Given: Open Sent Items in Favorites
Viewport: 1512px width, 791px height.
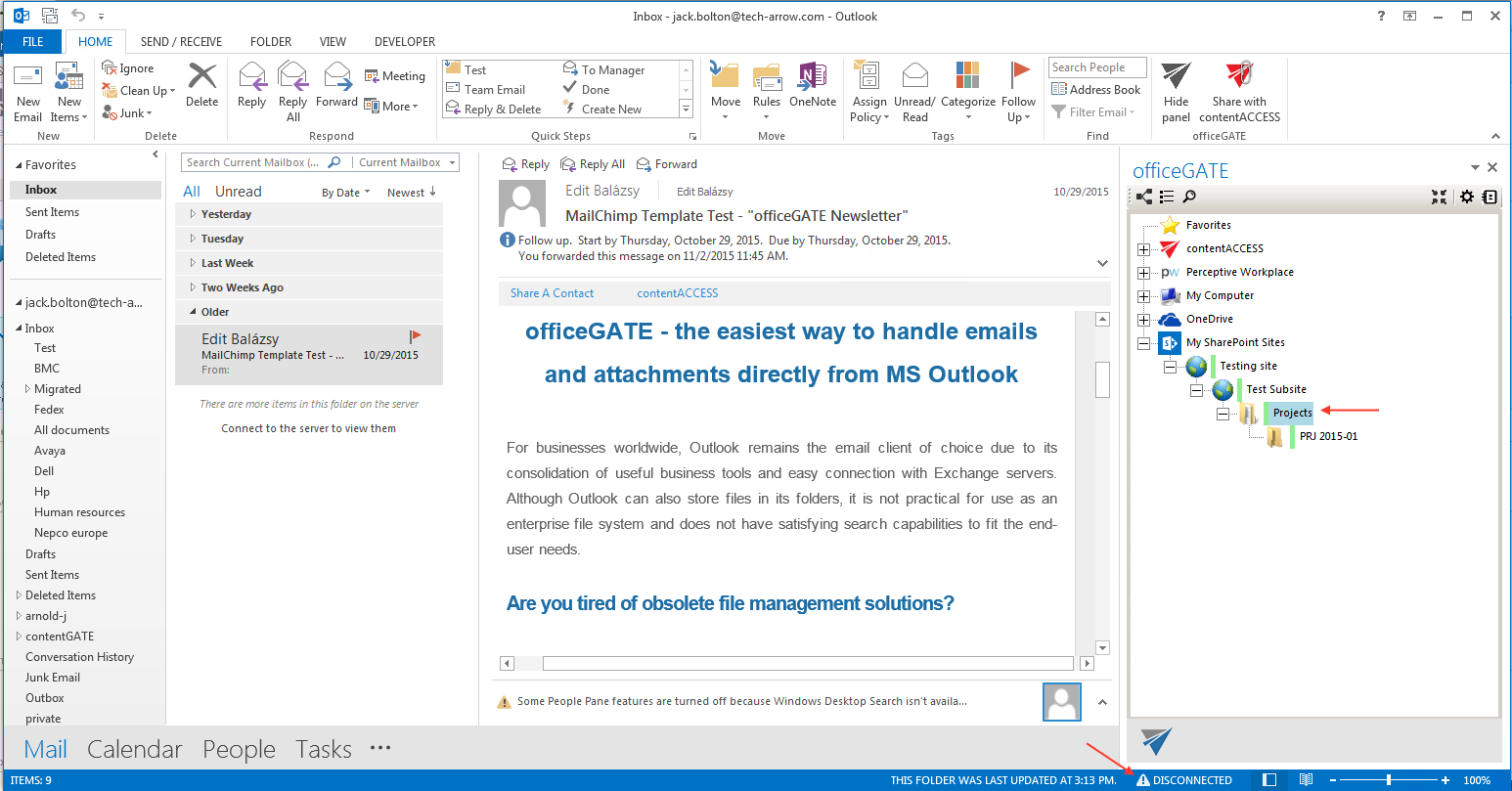Looking at the screenshot, I should click(x=52, y=212).
